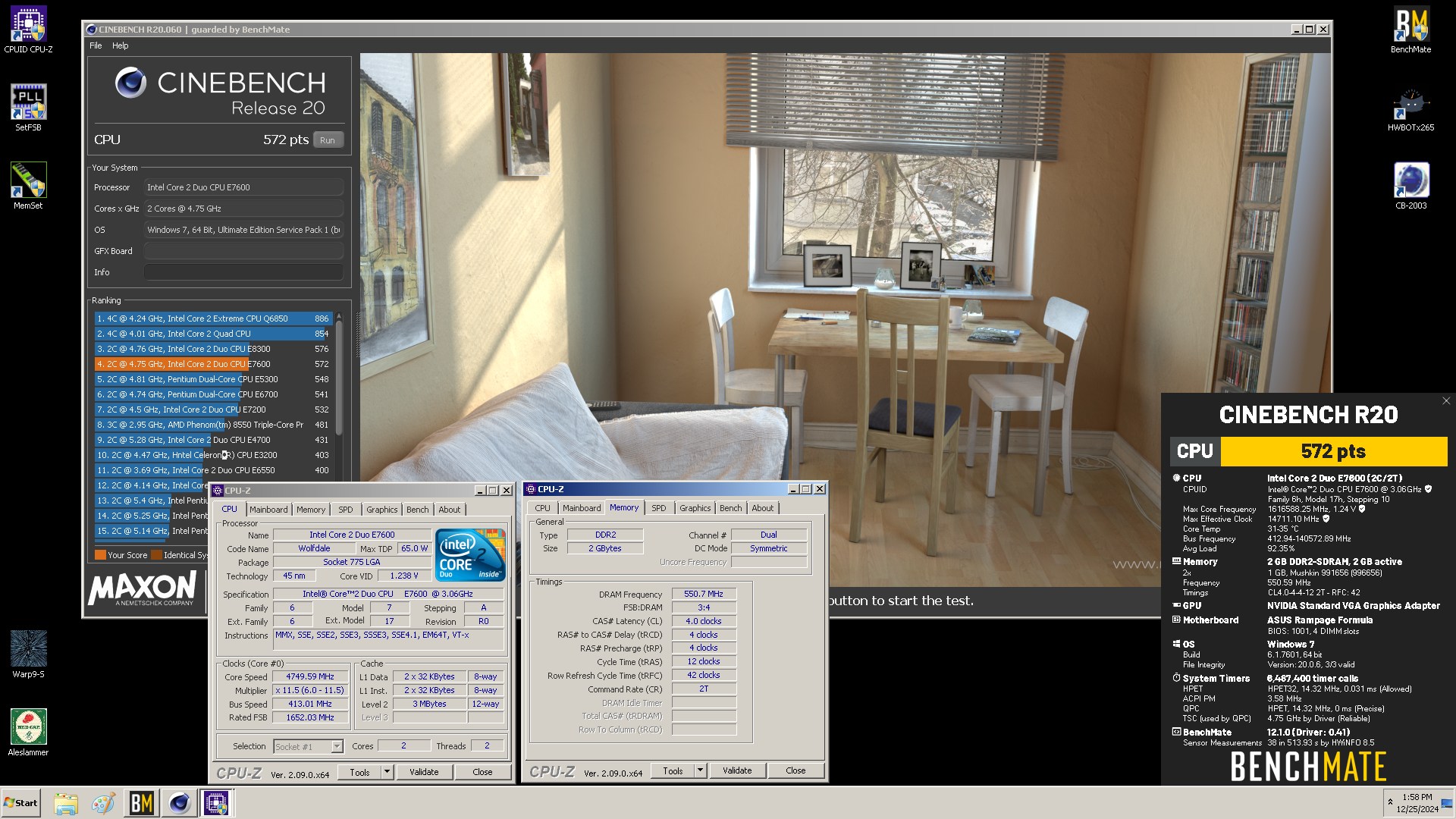Click the yellow 572 pts score in BenchMate
Screen dimensions: 1456x819
click(x=1333, y=451)
